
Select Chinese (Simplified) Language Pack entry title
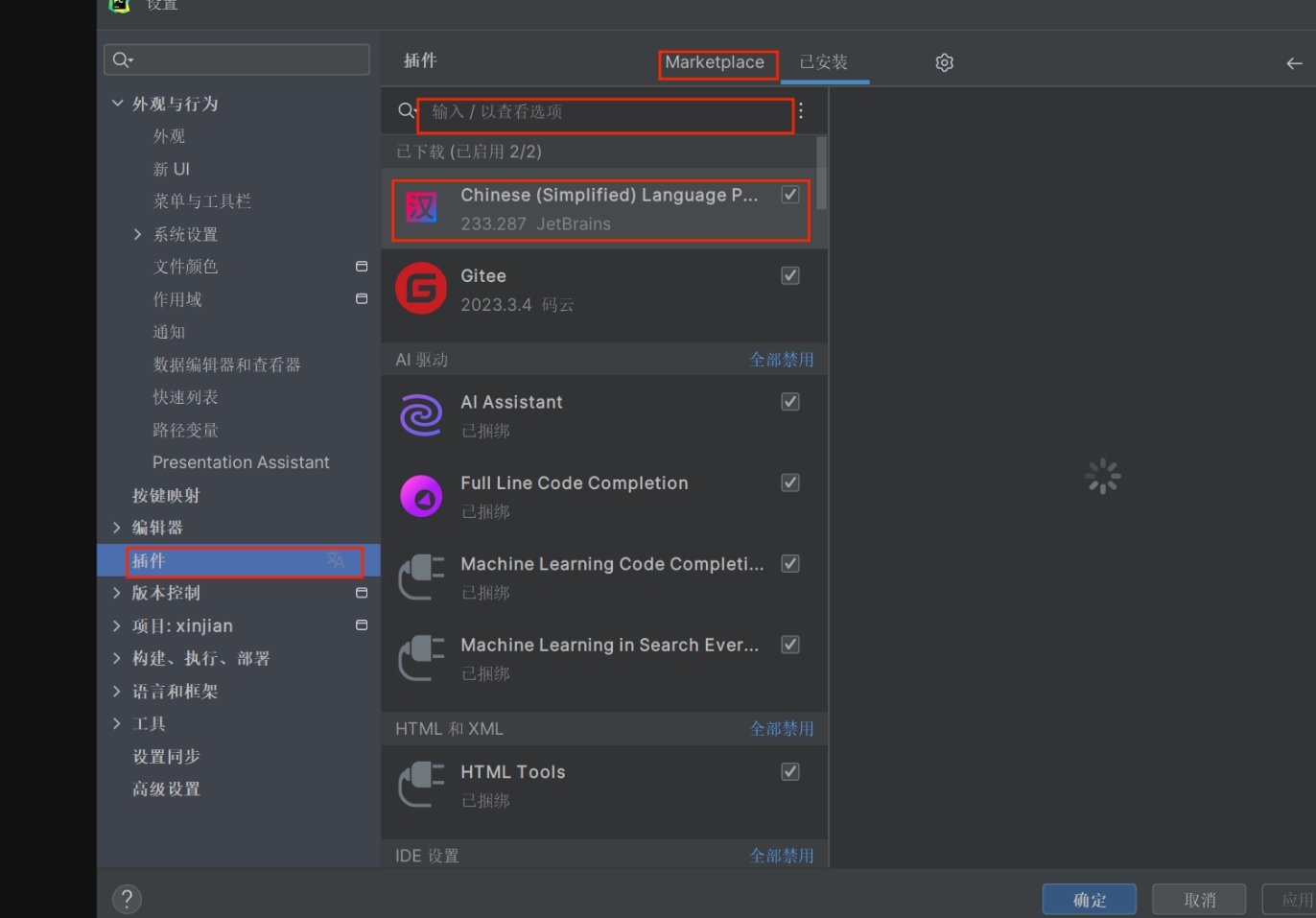pyautogui.click(x=610, y=196)
